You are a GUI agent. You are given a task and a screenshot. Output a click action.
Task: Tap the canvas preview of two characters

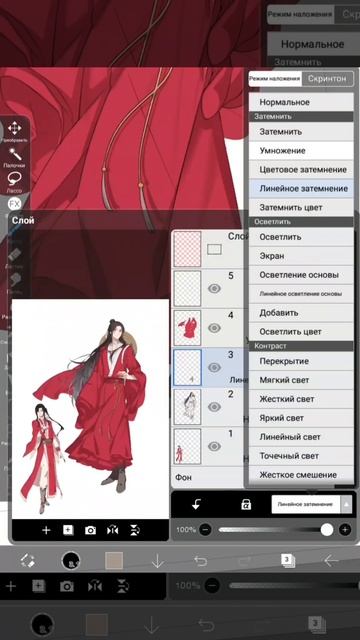(90, 409)
